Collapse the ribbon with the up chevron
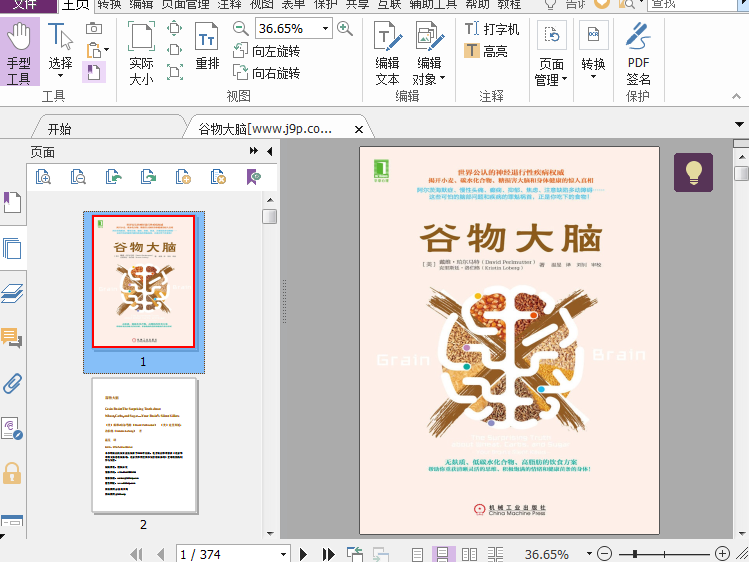Screen dimensions: 749x562 (736, 96)
